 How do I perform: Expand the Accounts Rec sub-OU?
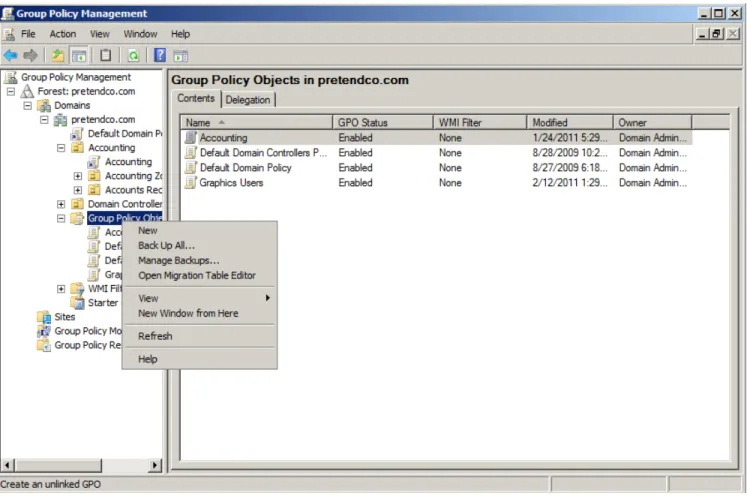click(78, 190)
